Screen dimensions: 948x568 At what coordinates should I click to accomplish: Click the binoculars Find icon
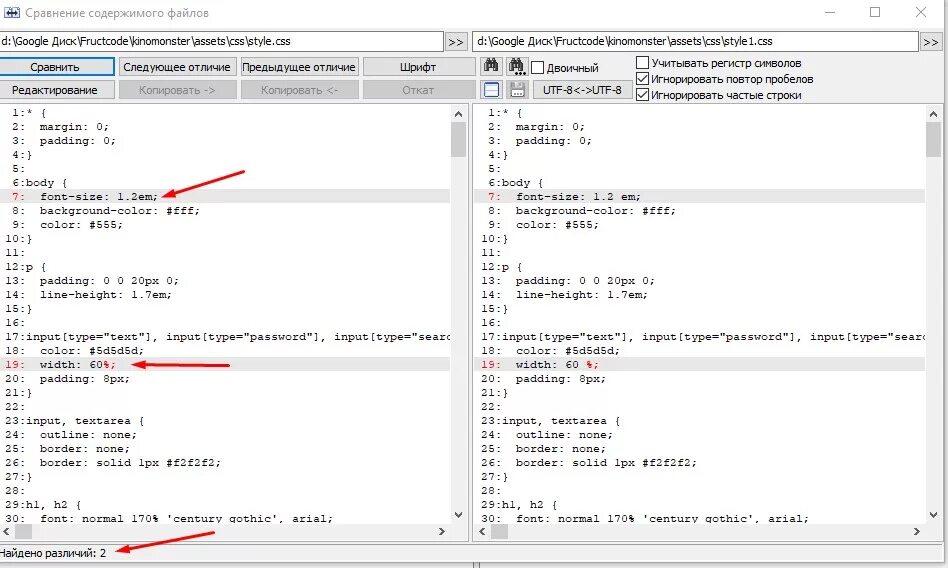tap(492, 66)
